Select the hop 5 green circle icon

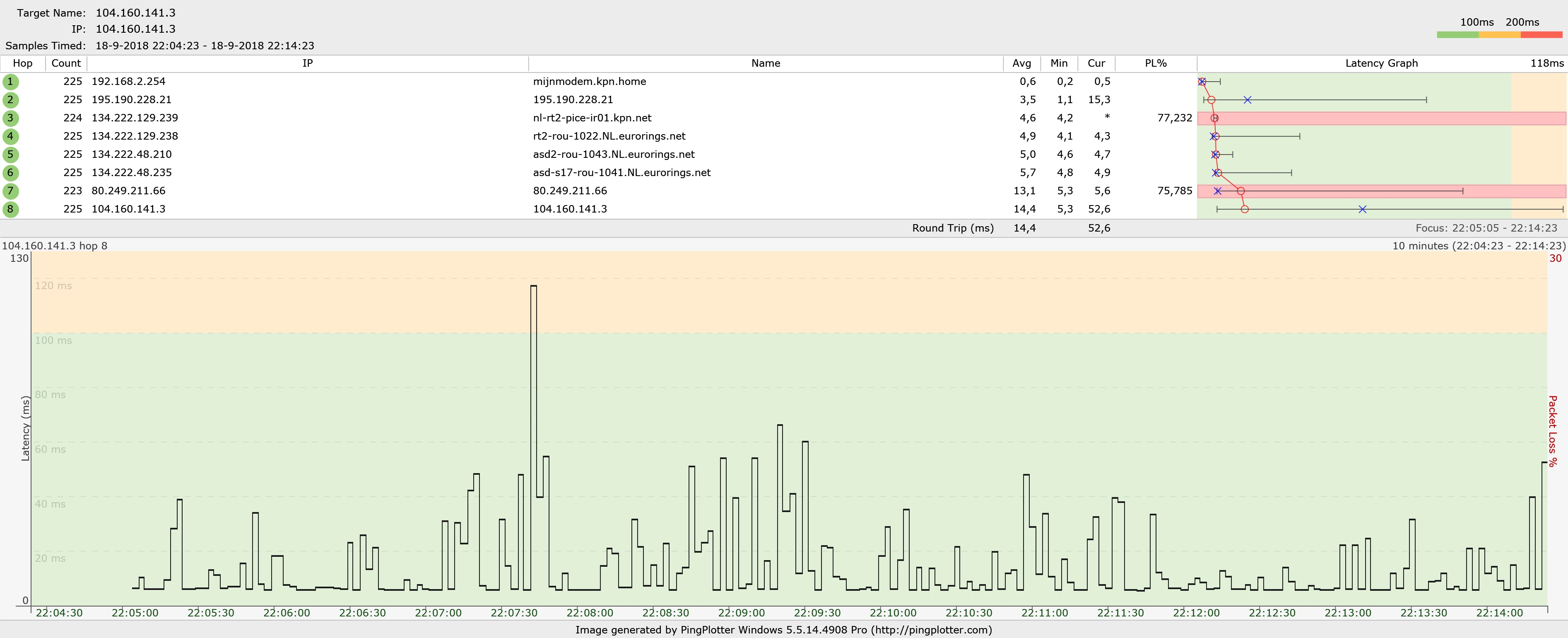coord(10,155)
